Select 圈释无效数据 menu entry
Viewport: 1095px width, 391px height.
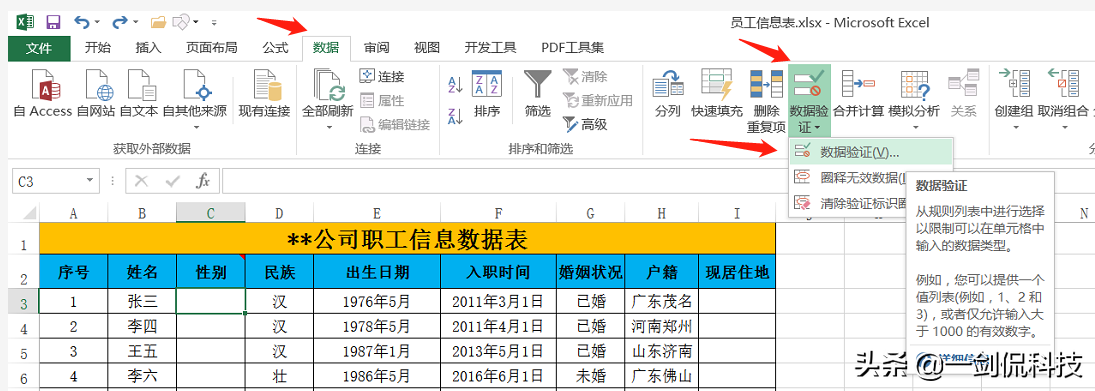tap(849, 177)
